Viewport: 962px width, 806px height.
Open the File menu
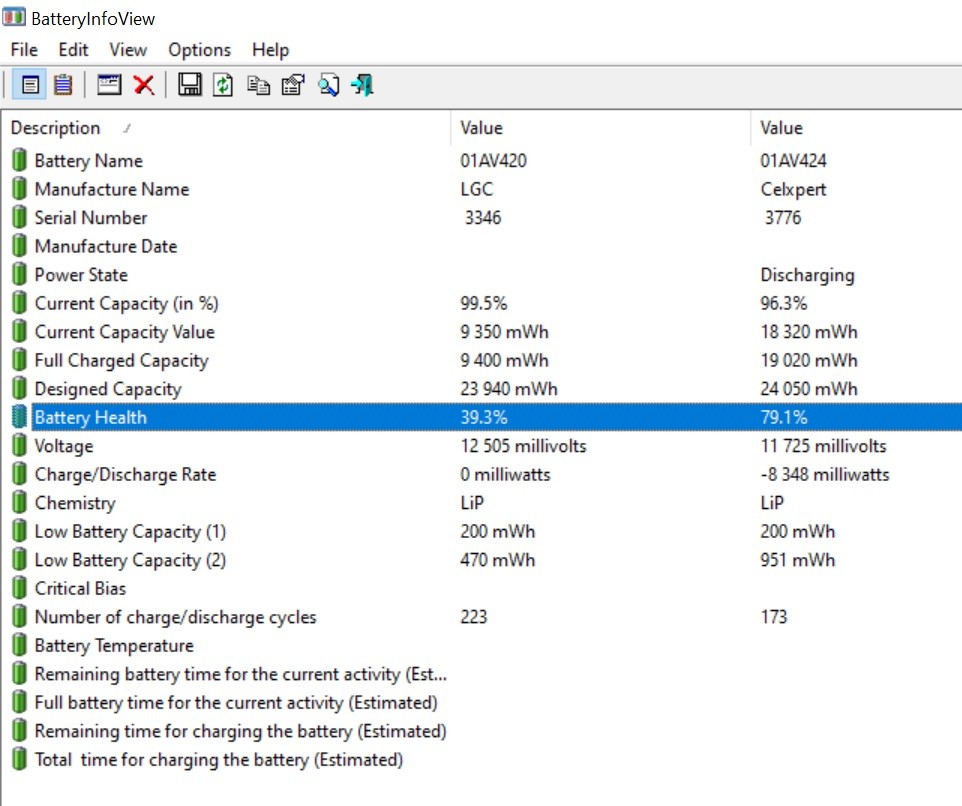(x=24, y=50)
